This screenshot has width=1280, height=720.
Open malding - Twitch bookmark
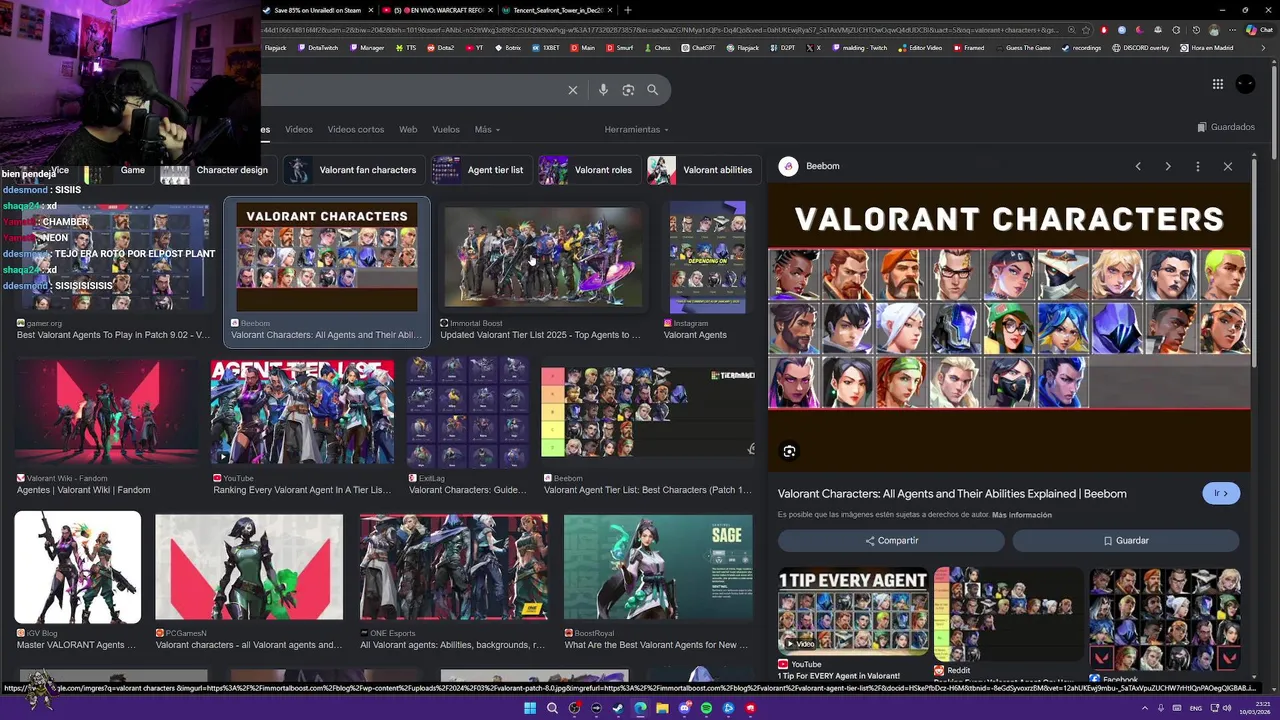[859, 48]
